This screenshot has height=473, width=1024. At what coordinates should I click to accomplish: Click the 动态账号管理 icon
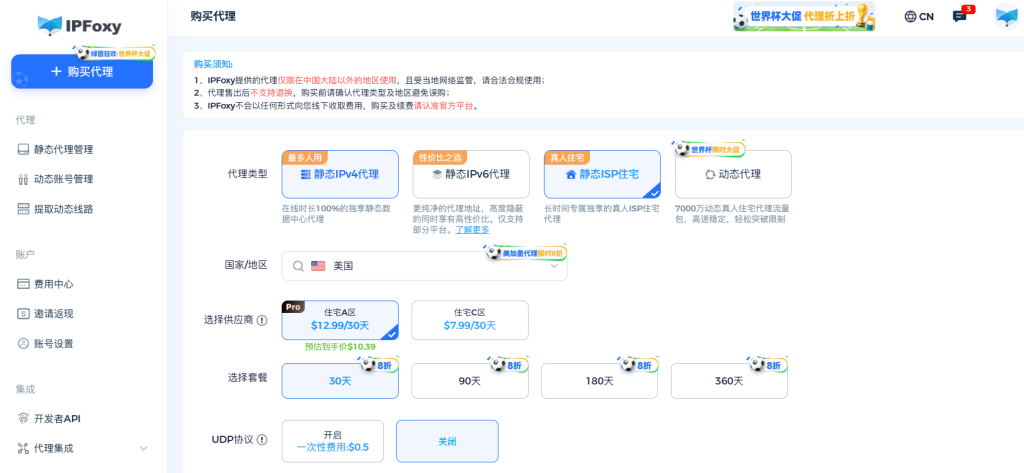coord(23,179)
